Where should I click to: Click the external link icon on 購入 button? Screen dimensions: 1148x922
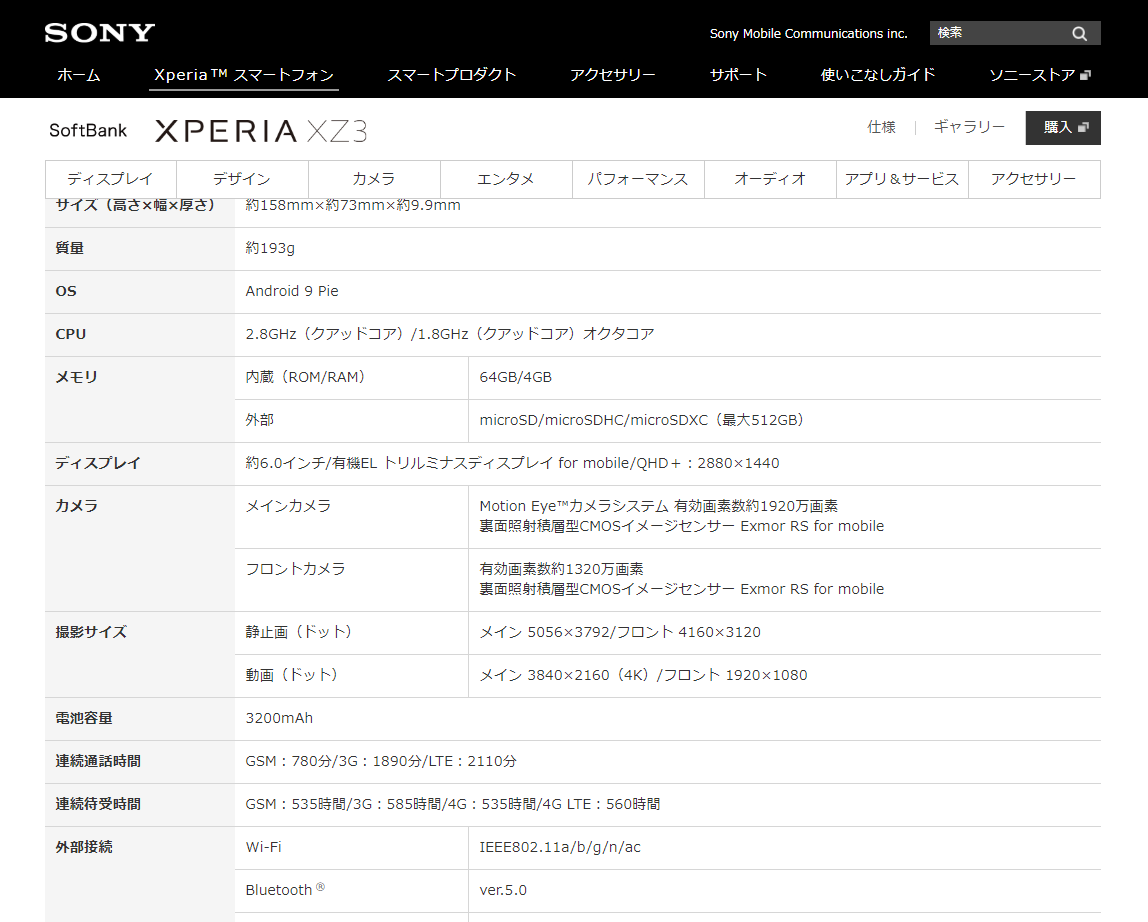pos(1084,127)
